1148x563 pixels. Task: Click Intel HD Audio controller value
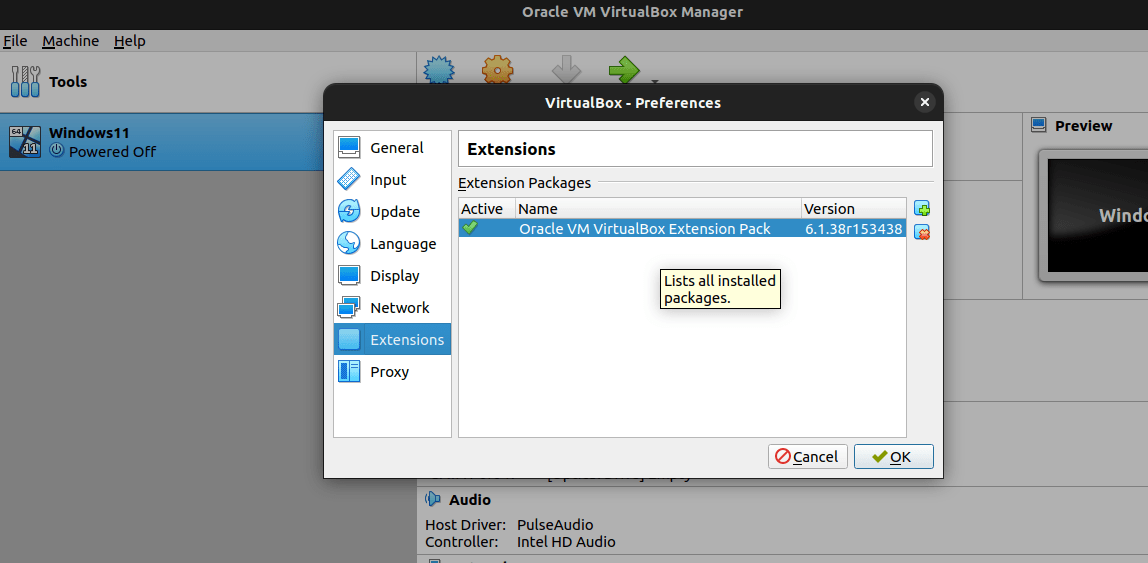[566, 543]
